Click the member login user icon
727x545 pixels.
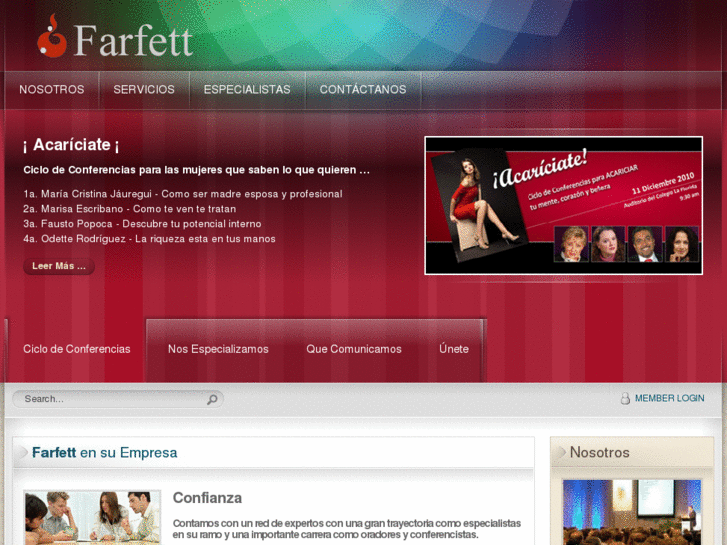[x=625, y=398]
